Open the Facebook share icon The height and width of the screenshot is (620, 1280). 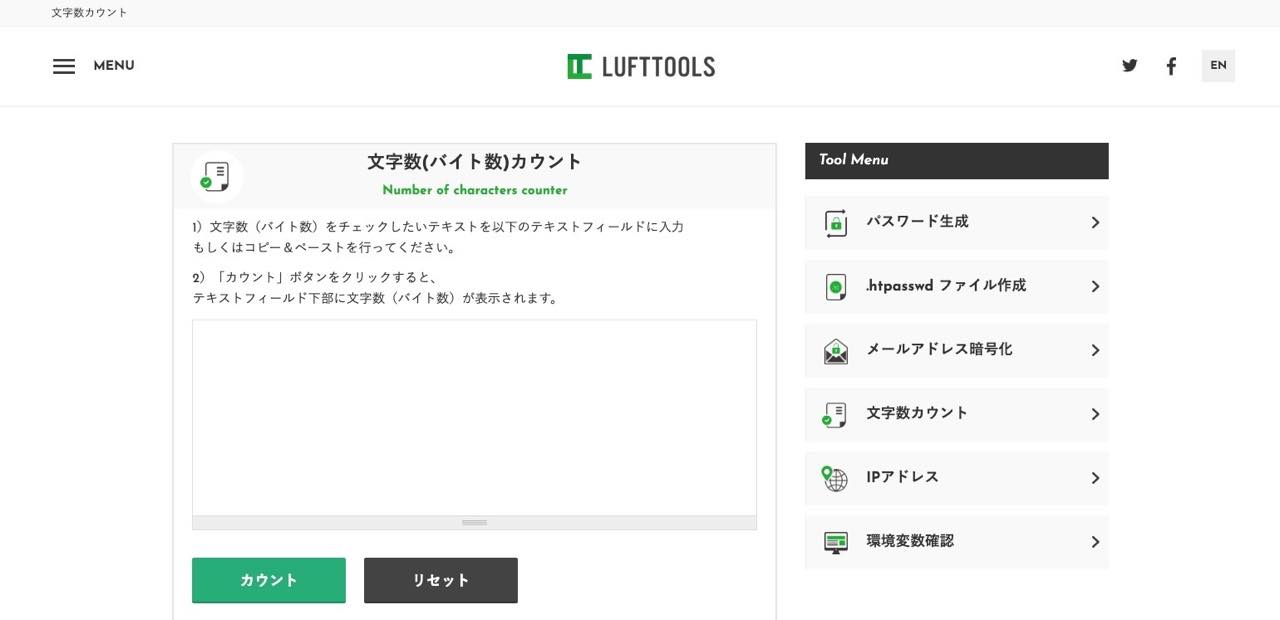pyautogui.click(x=1171, y=66)
